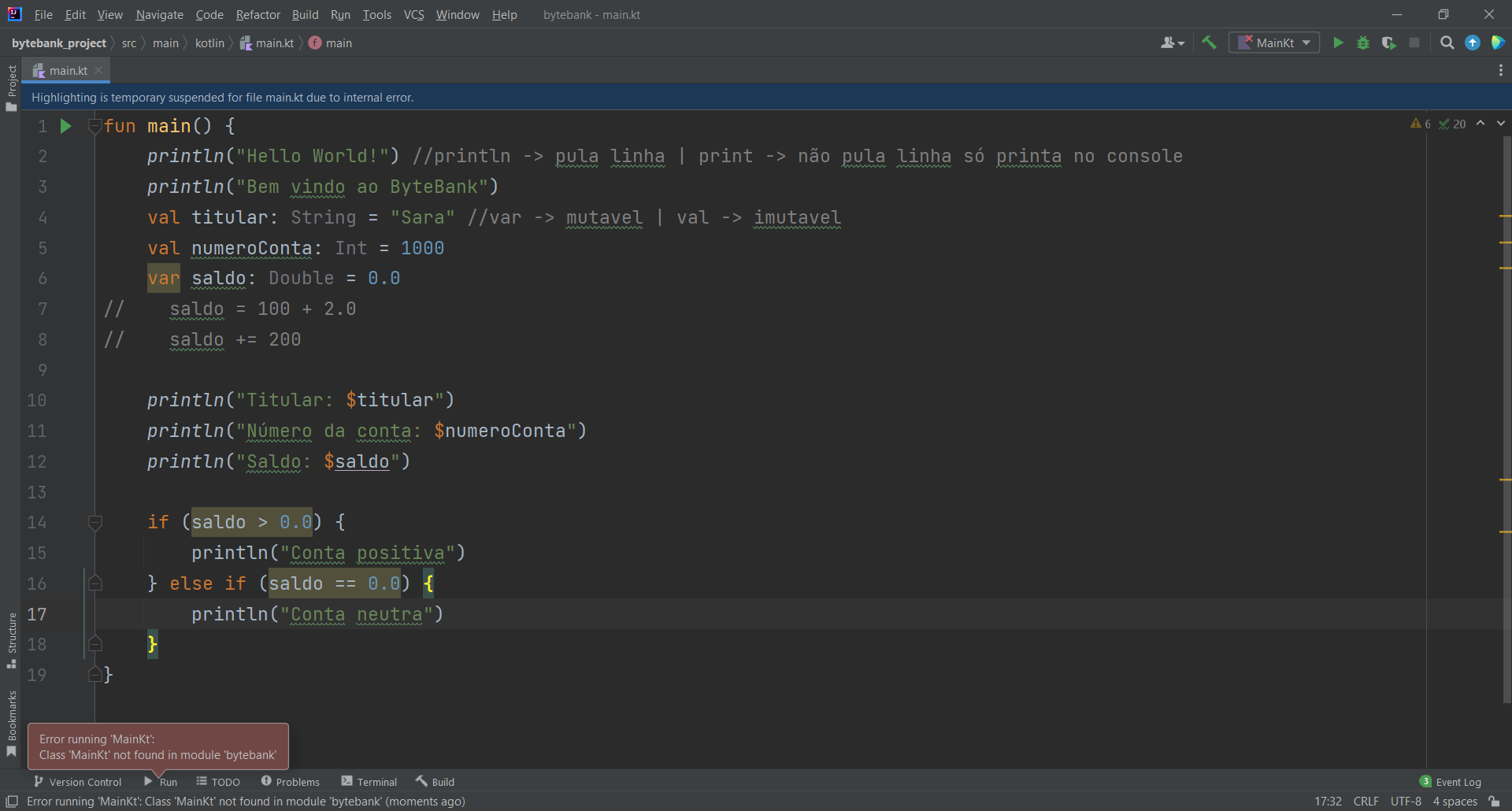The width and height of the screenshot is (1512, 811).
Task: Toggle the fold end marker at line 18
Action: pyautogui.click(x=95, y=644)
